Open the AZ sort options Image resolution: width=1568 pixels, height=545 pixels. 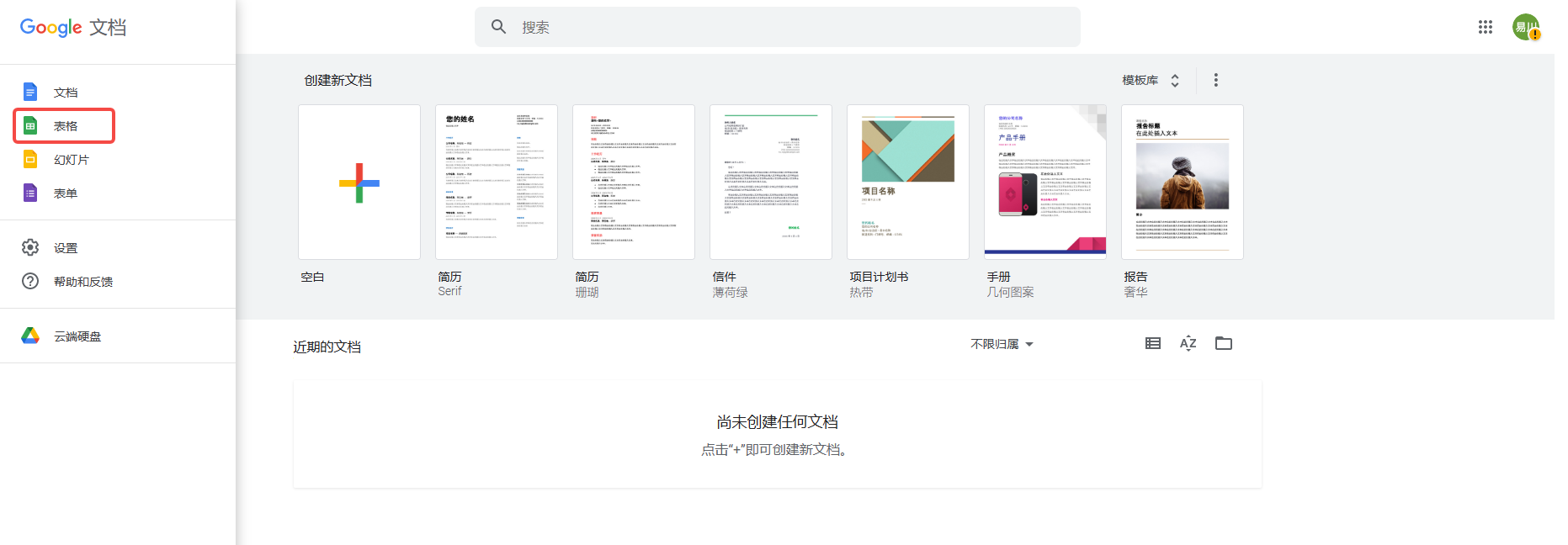[1188, 343]
